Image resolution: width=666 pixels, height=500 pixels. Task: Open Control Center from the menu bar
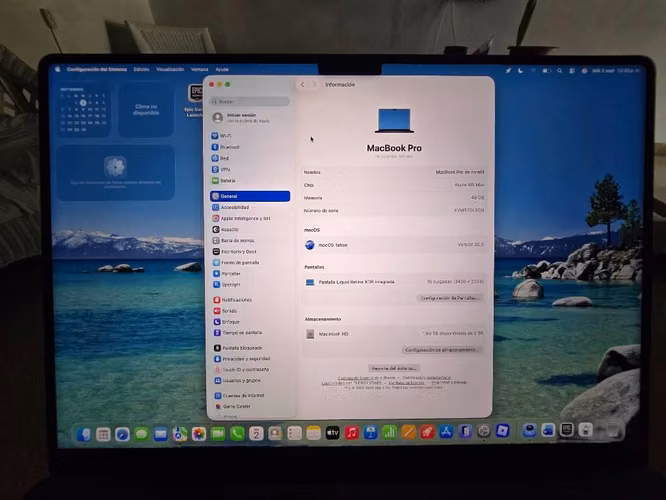point(572,71)
